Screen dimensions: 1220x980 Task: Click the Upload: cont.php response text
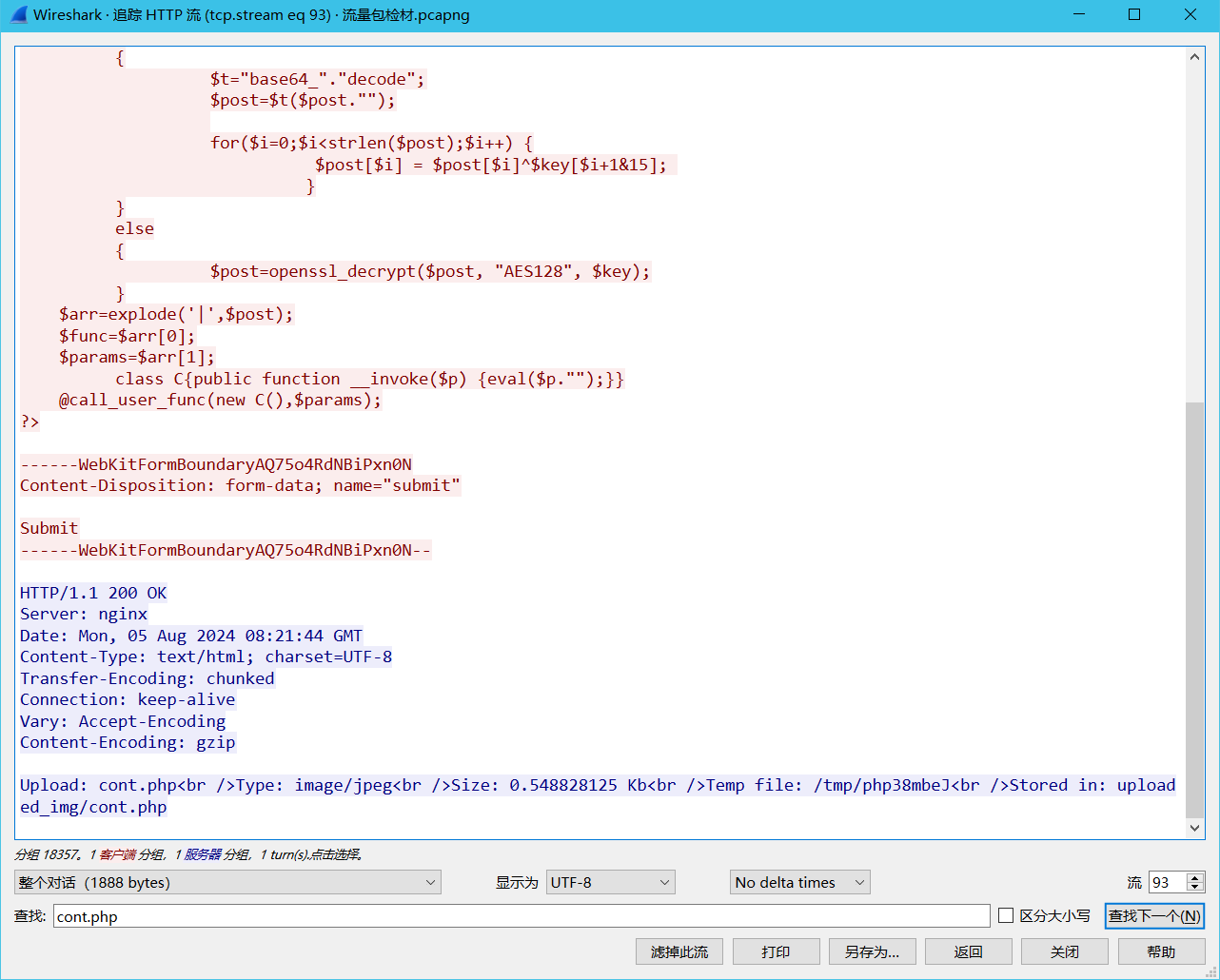click(x=598, y=795)
